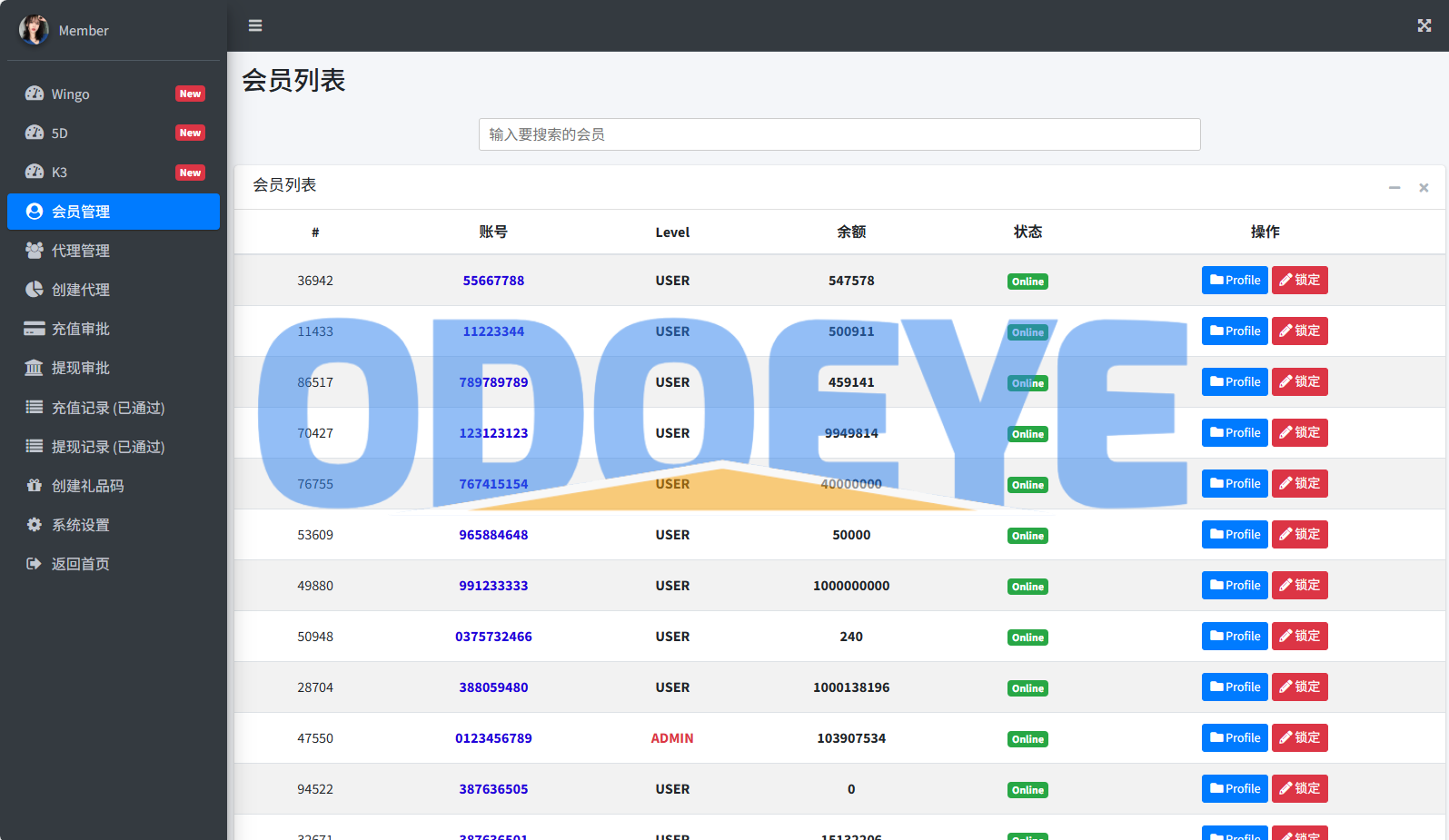Go to 提现审批 withdrawal approval
The width and height of the screenshot is (1449, 840).
click(81, 368)
